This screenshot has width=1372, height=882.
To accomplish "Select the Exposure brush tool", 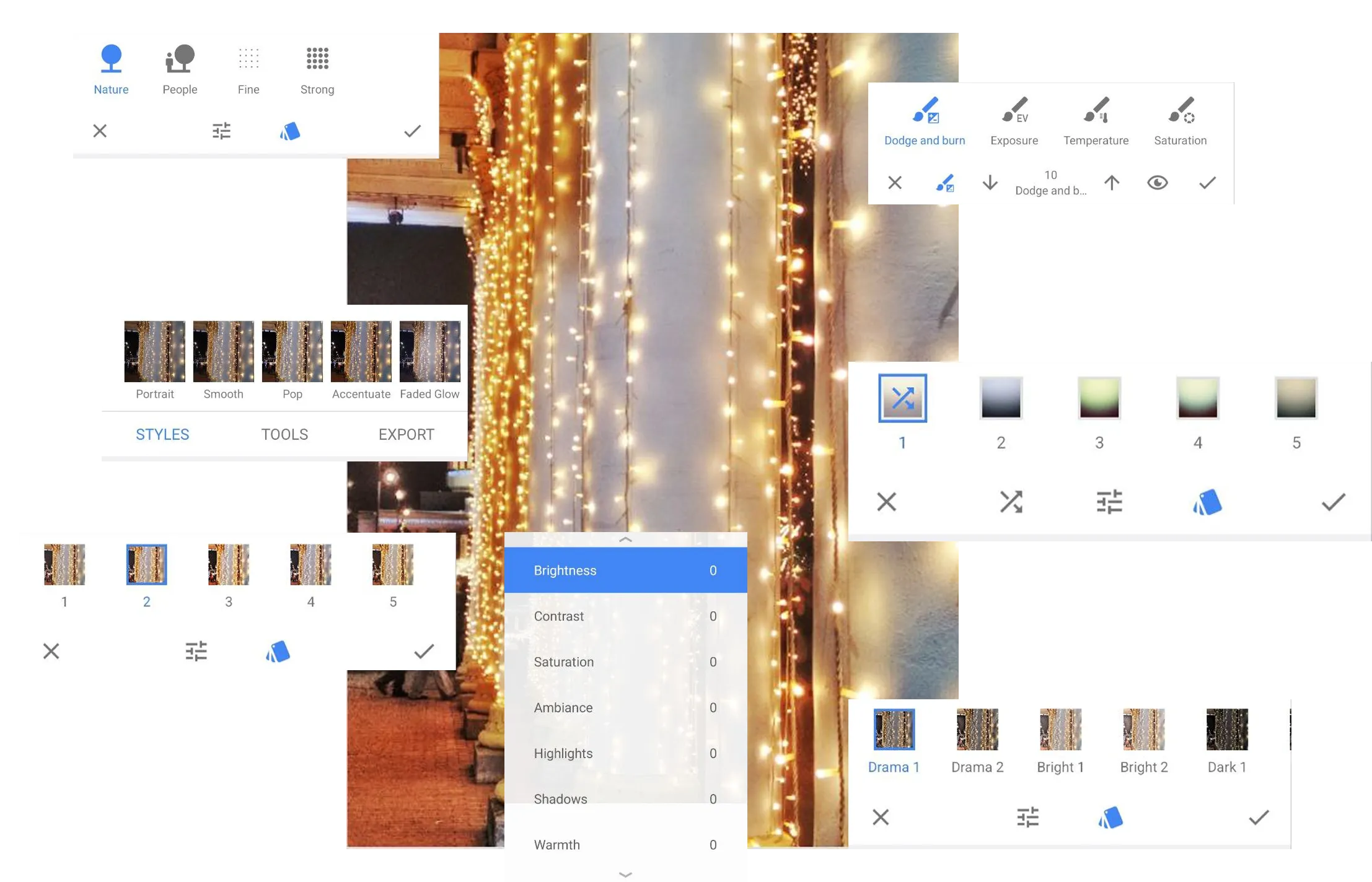I will point(1014,110).
